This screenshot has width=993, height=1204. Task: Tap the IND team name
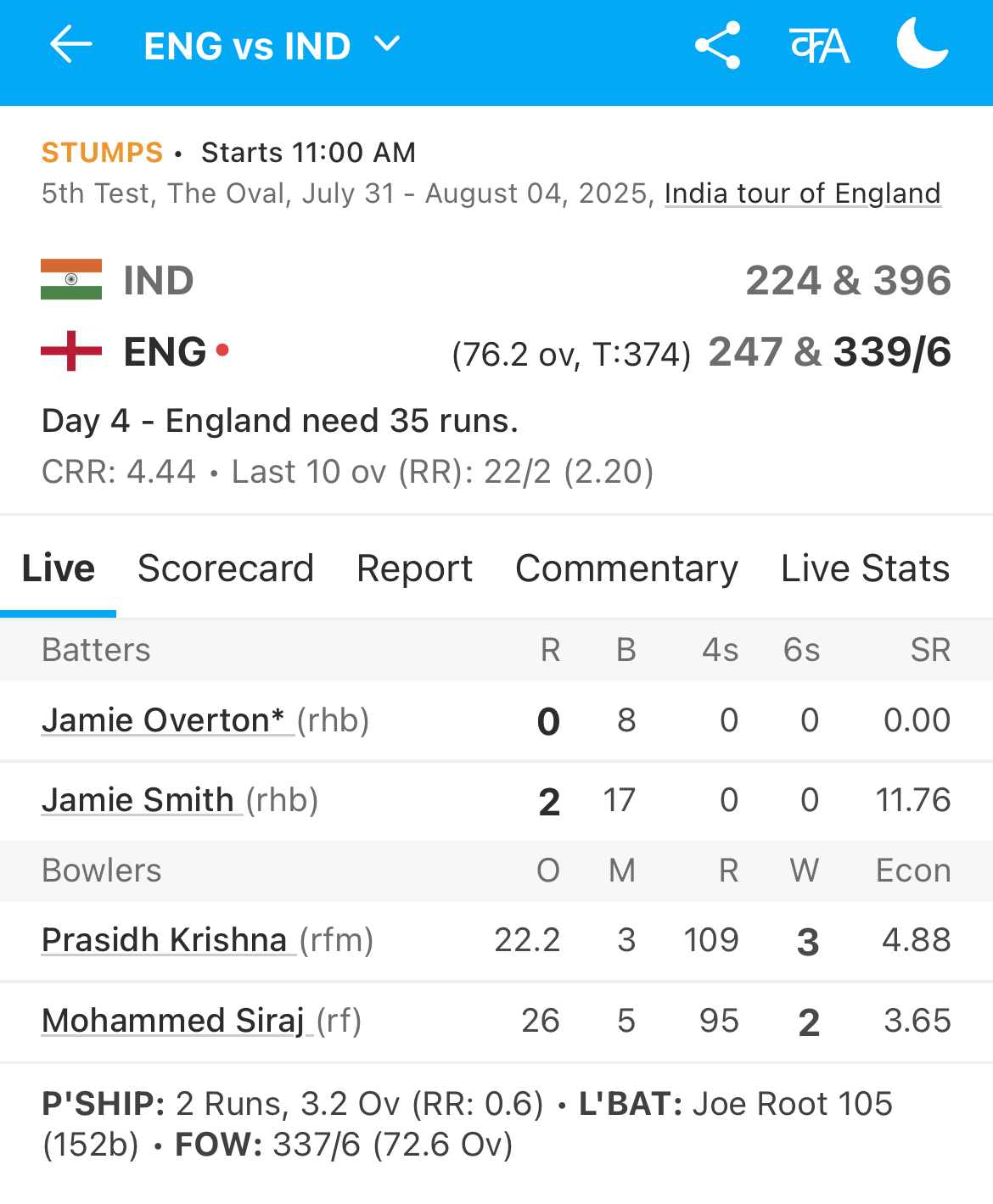[159, 280]
